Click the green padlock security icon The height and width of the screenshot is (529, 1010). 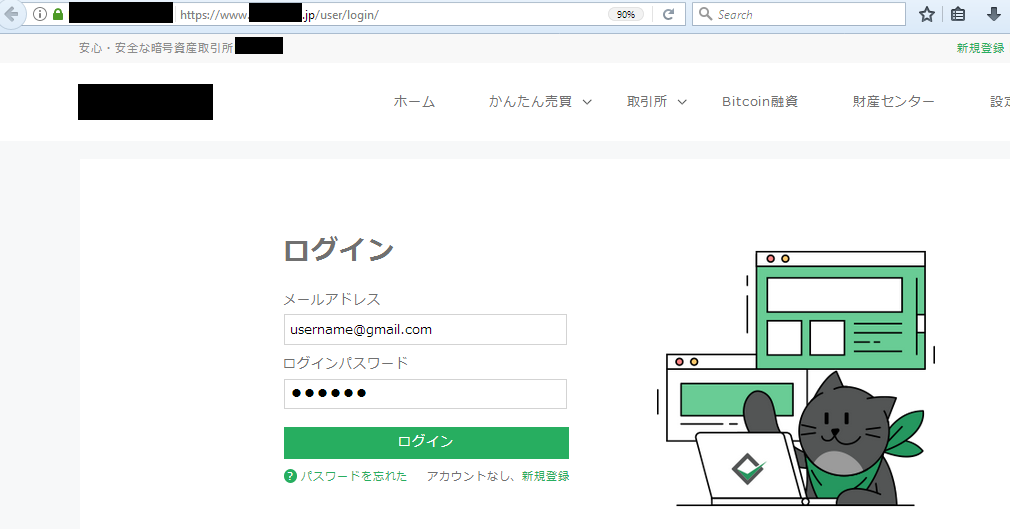pyautogui.click(x=58, y=15)
